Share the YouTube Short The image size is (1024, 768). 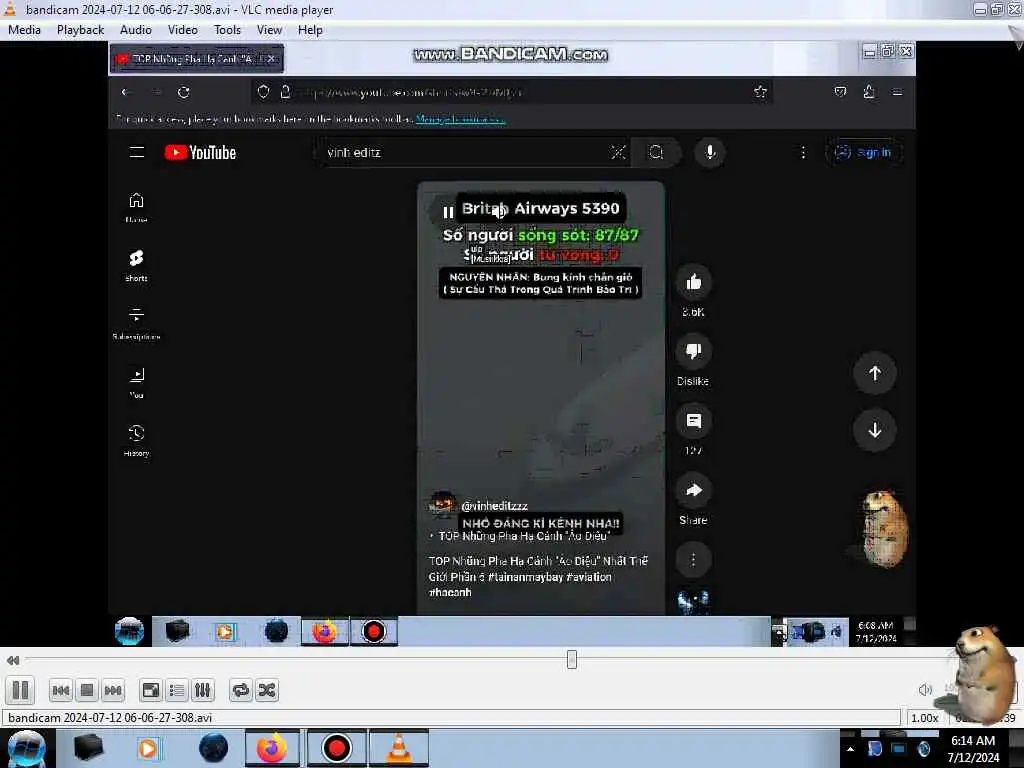click(694, 490)
